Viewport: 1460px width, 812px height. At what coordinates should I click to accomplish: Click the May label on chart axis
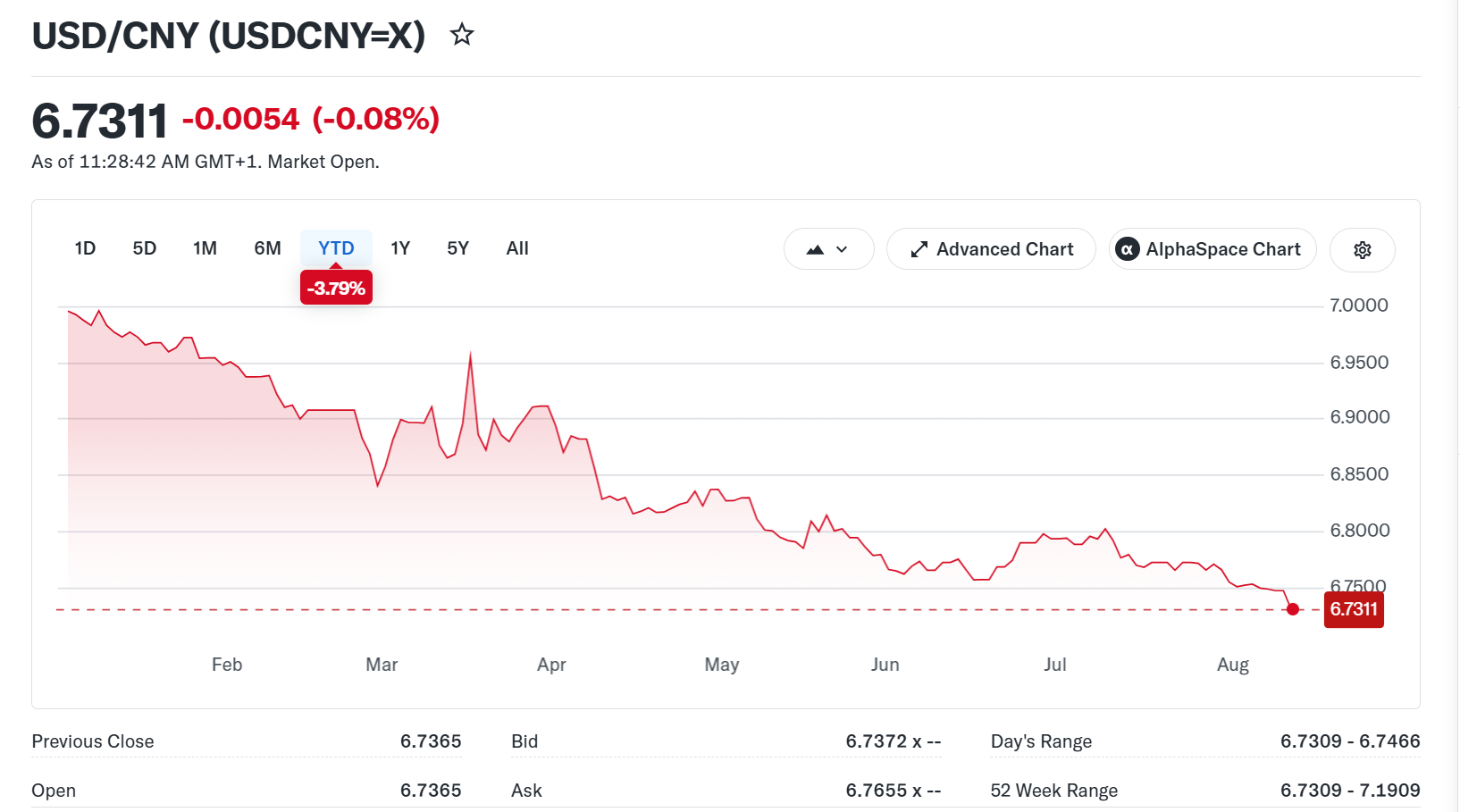(x=722, y=665)
